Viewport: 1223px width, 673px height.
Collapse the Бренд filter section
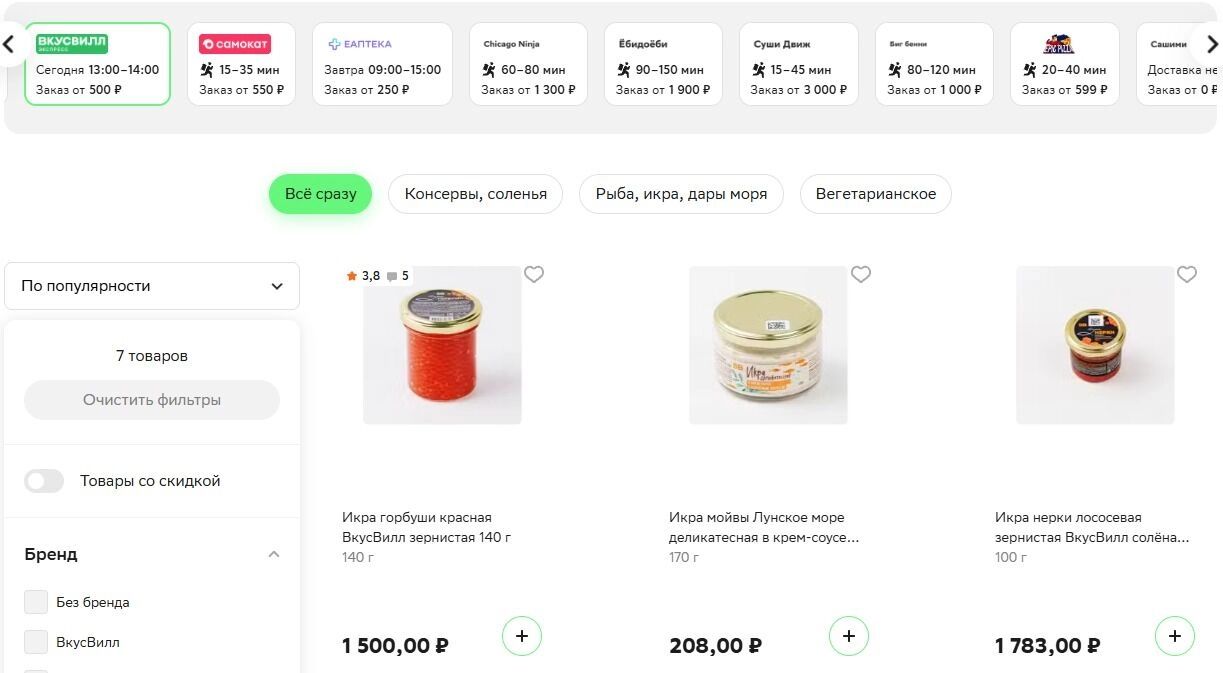tap(274, 553)
